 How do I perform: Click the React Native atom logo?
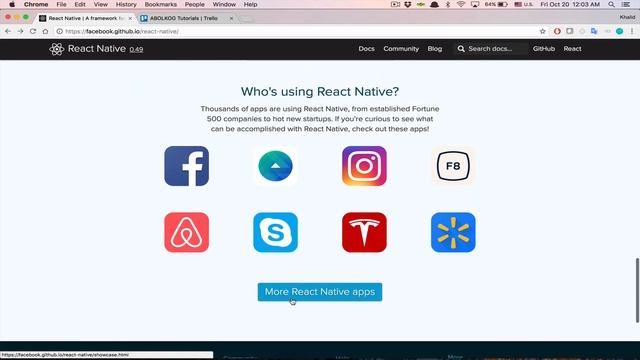(x=56, y=49)
